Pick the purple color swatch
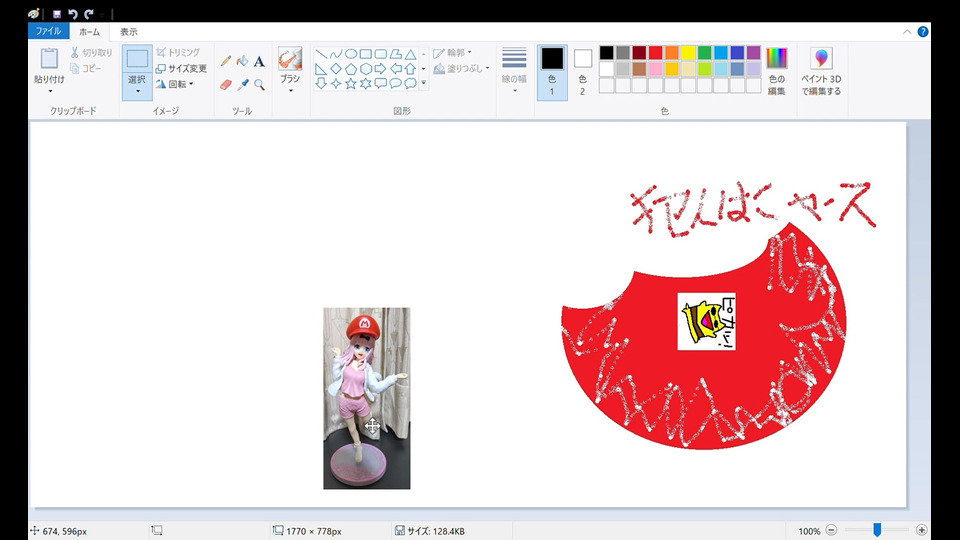This screenshot has width=960, height=540. [754, 53]
